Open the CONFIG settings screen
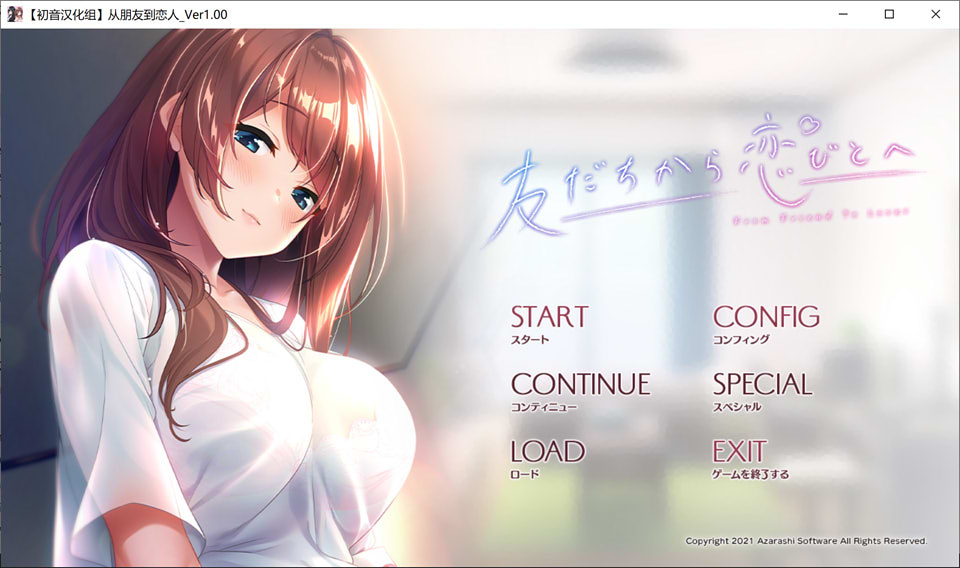 (766, 317)
